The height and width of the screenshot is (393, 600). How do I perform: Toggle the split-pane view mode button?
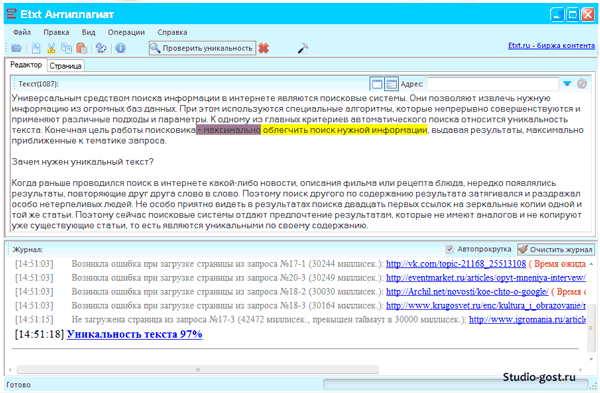click(391, 84)
